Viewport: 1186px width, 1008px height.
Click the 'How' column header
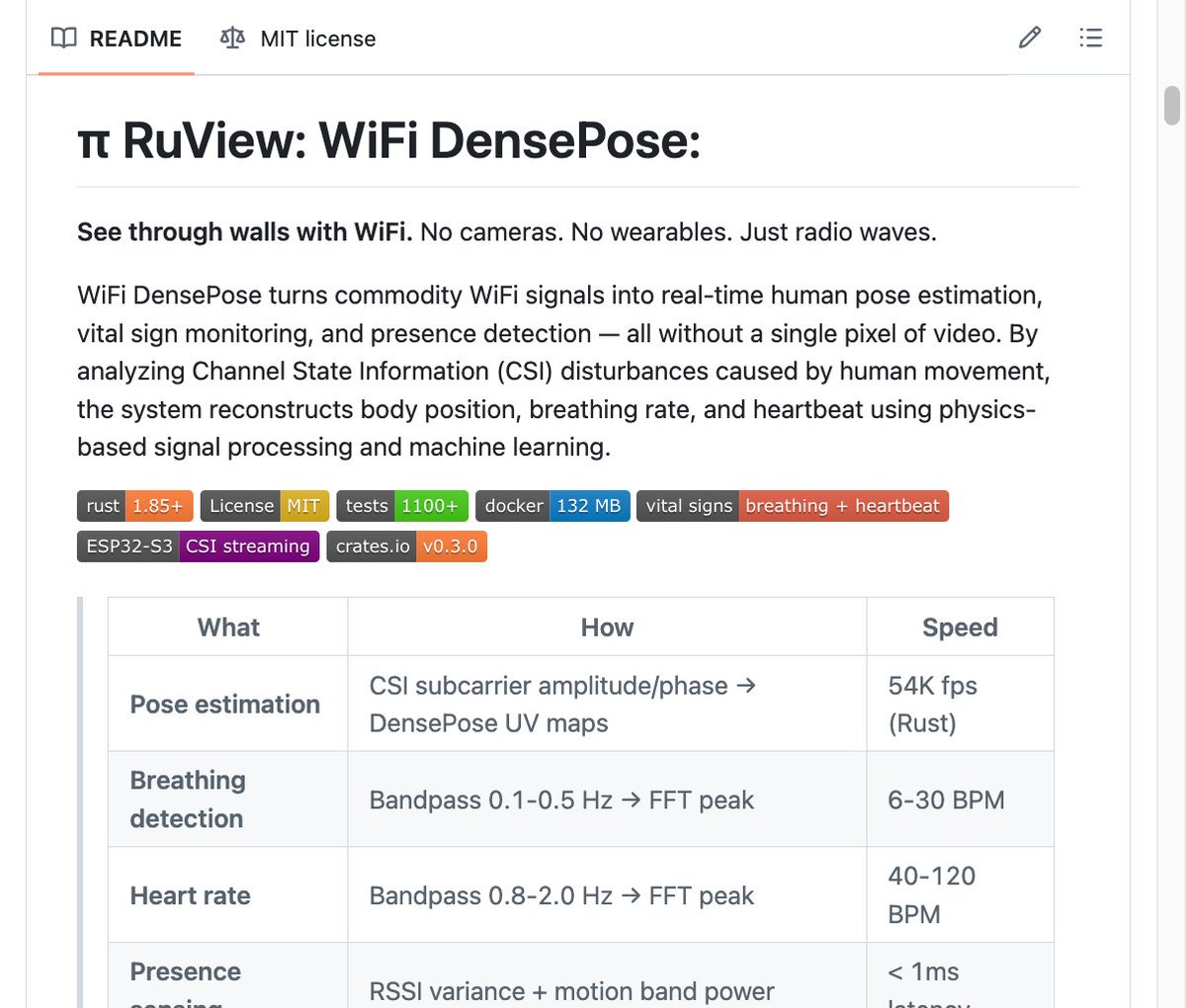[x=607, y=628]
